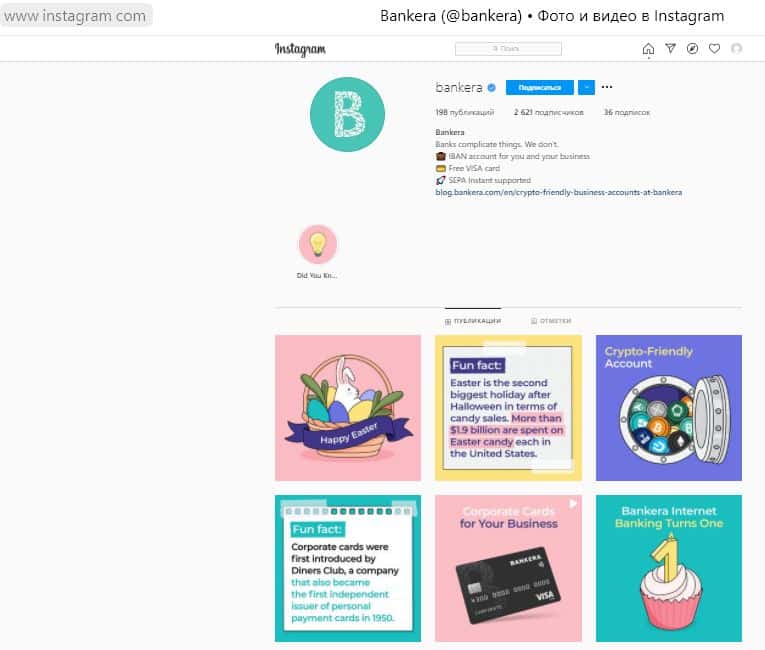
Task: Open your profile avatar icon
Action: [x=736, y=48]
